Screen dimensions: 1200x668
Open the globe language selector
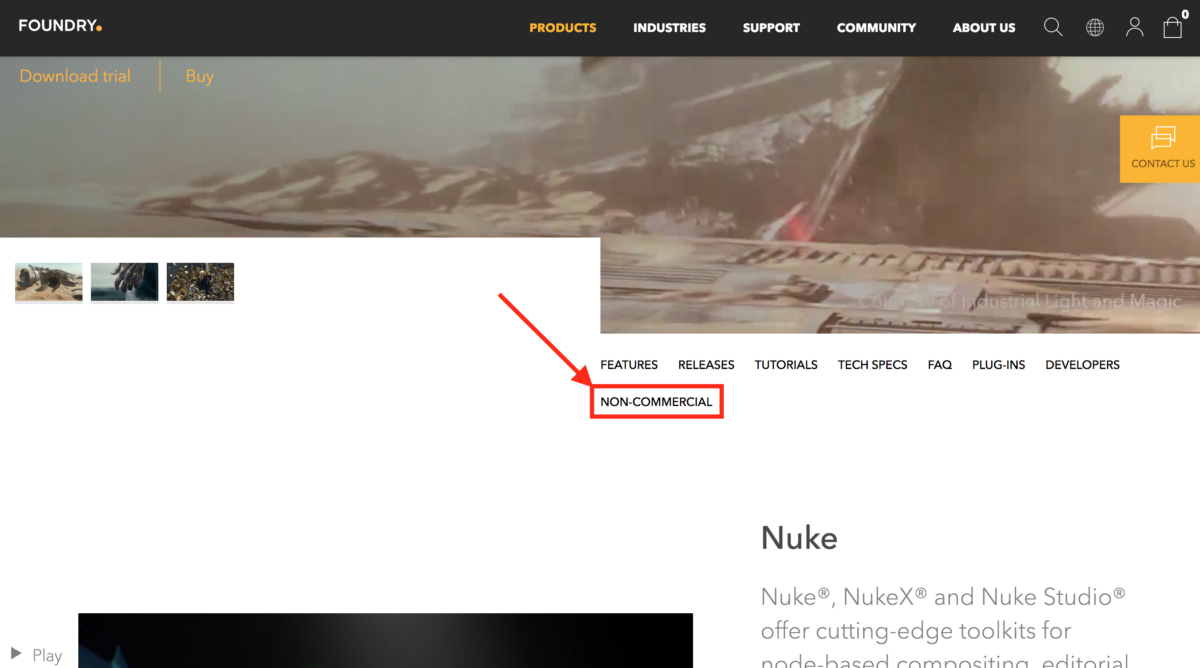tap(1095, 27)
